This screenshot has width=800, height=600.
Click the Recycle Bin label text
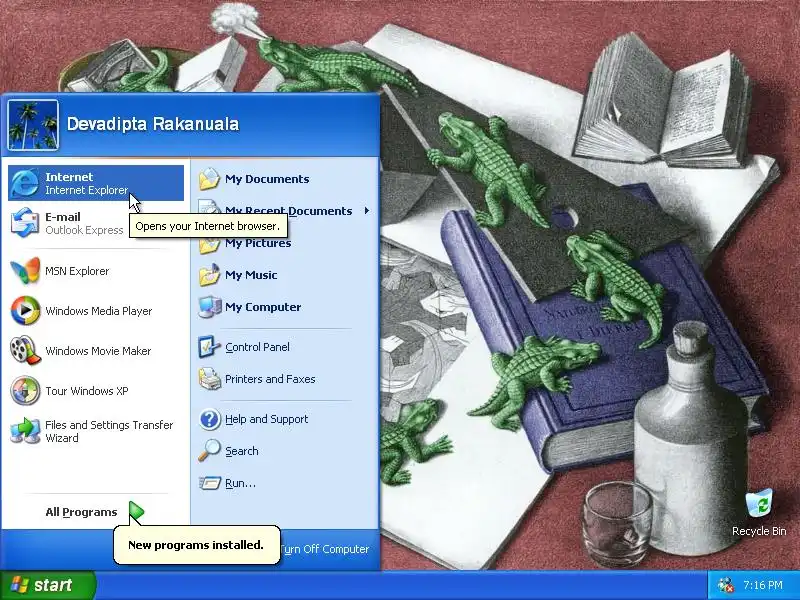[x=759, y=531]
